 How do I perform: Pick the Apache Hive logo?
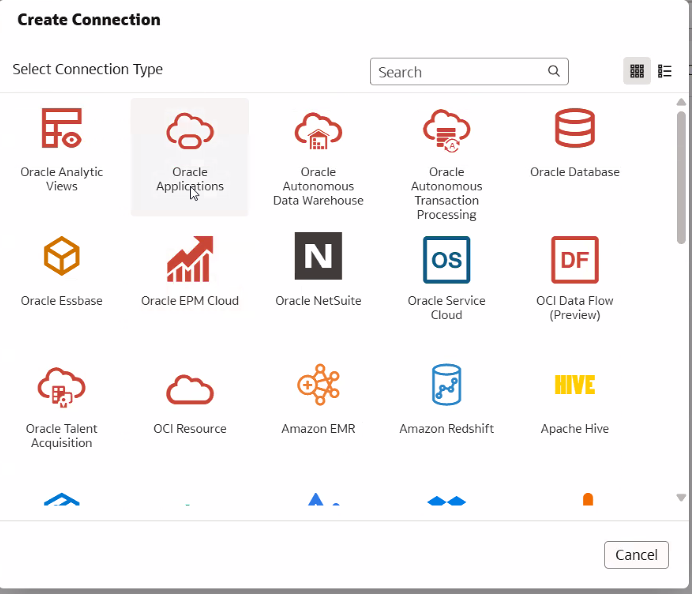click(575, 384)
